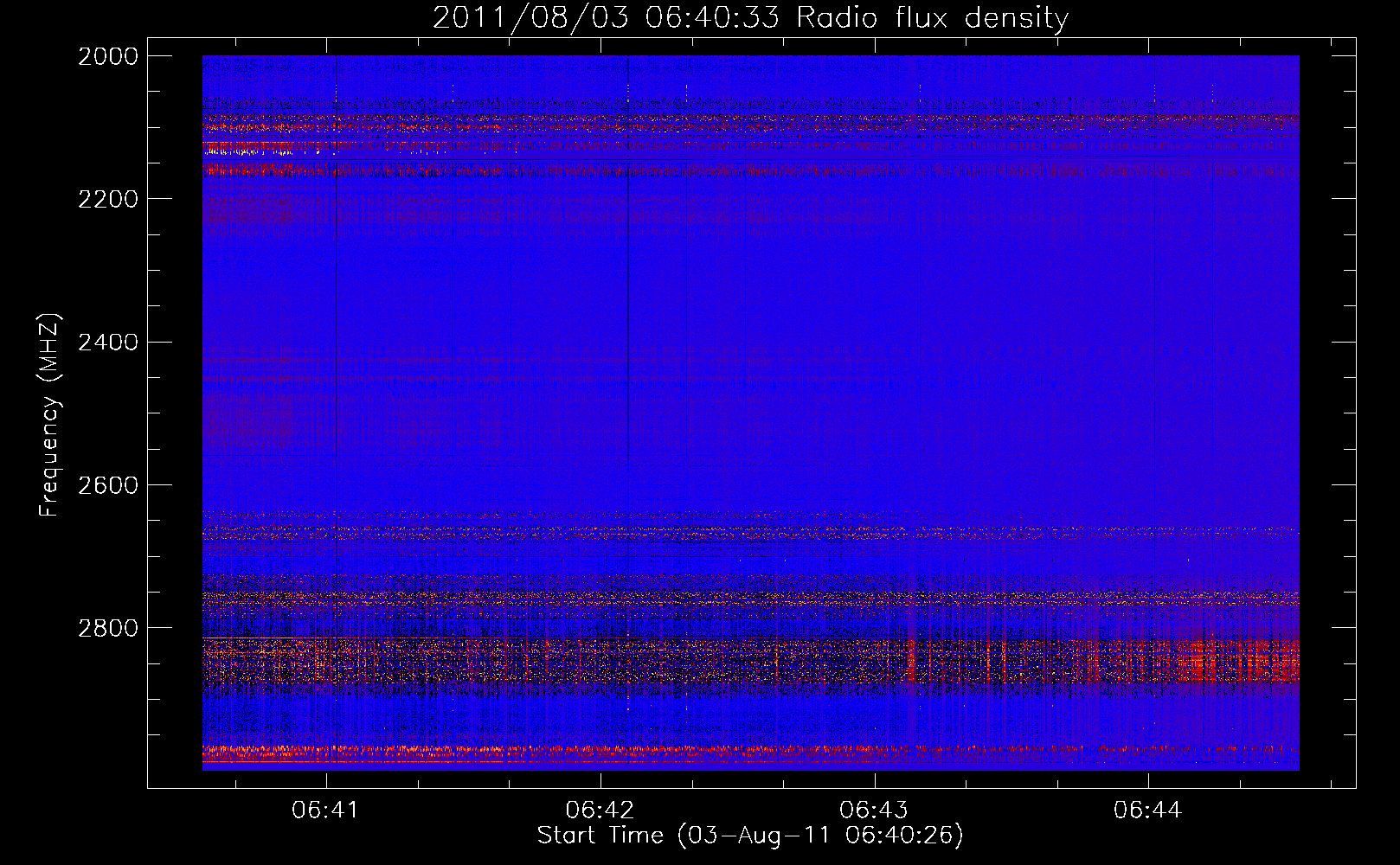Select the 2400 frequency tick label

(x=108, y=343)
